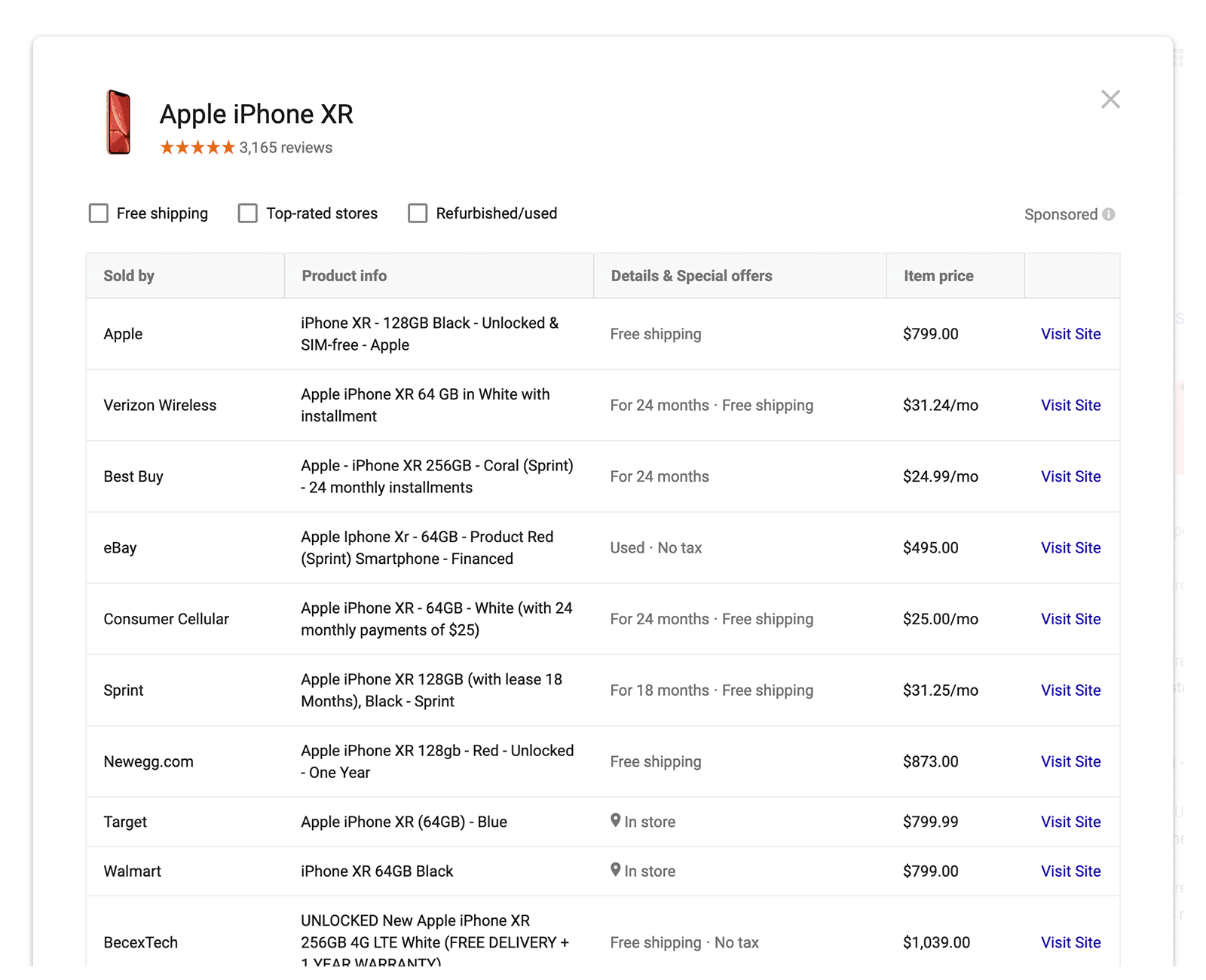Toggle the Refurbished/used checkbox

pyautogui.click(x=418, y=213)
